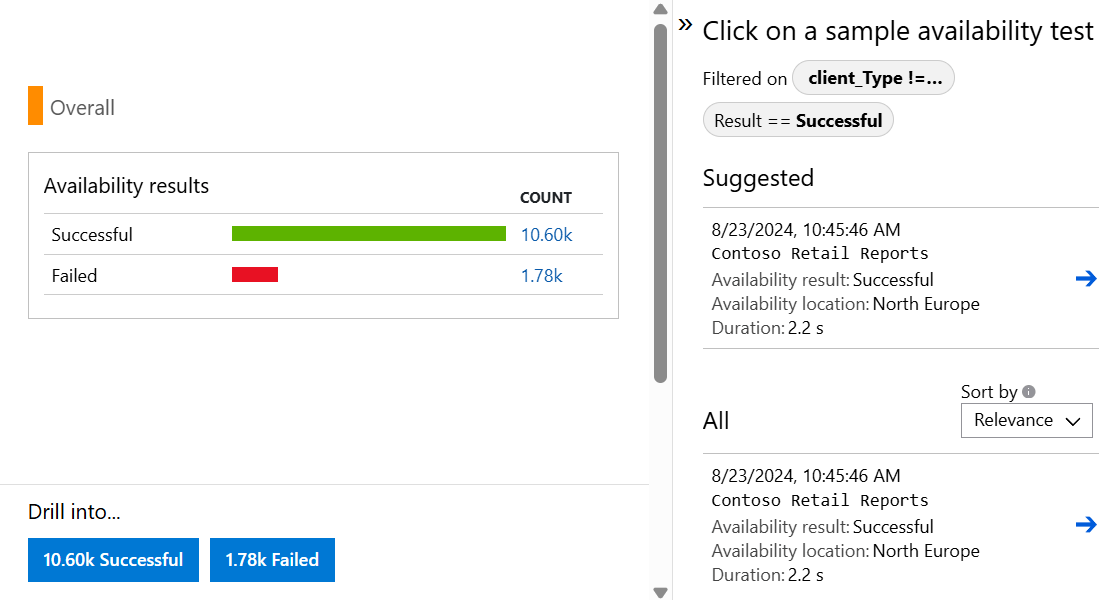This screenshot has height=600, width=1120.
Task: Toggle the Result == Successful filter chip
Action: pos(797,119)
